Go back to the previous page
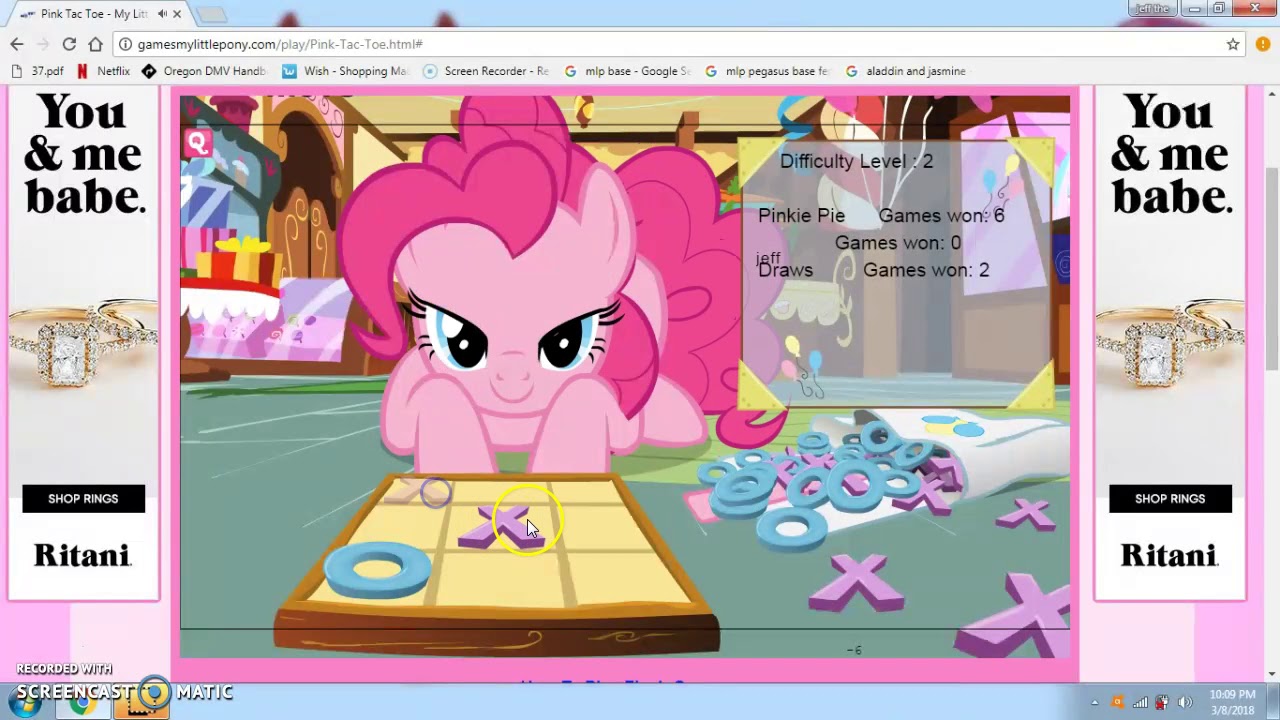The image size is (1280, 720). [x=17, y=44]
